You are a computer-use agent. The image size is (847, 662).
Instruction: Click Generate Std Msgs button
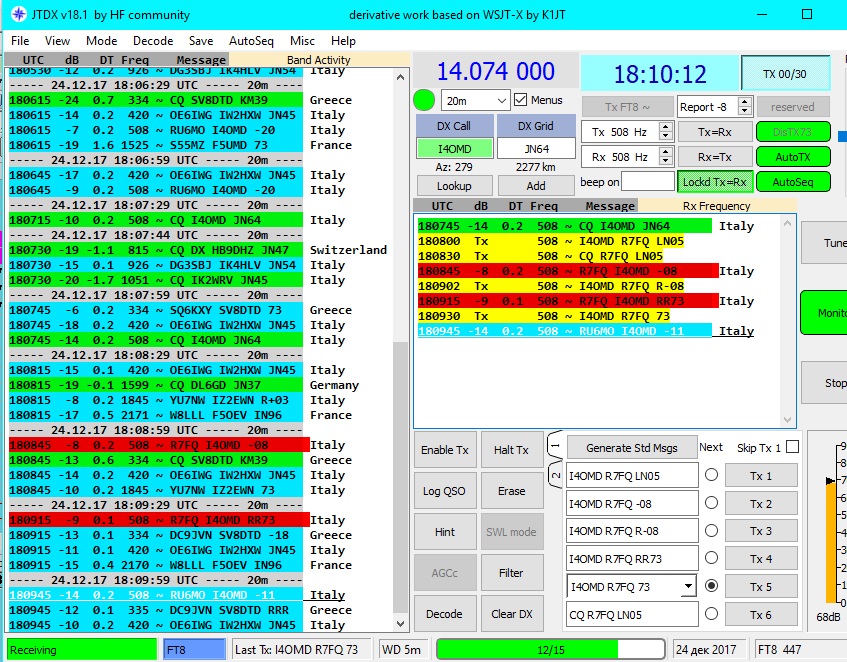coord(630,447)
